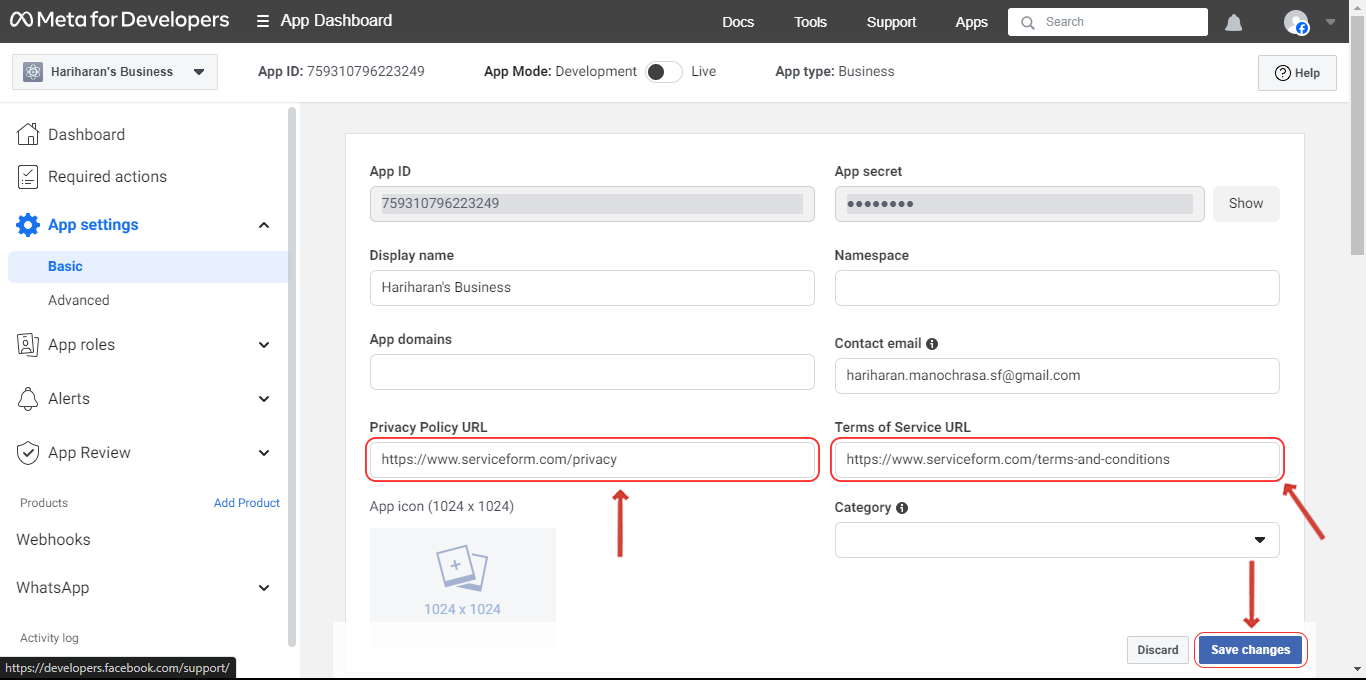1366x680 pixels.
Task: Show the App secret
Action: coord(1246,203)
